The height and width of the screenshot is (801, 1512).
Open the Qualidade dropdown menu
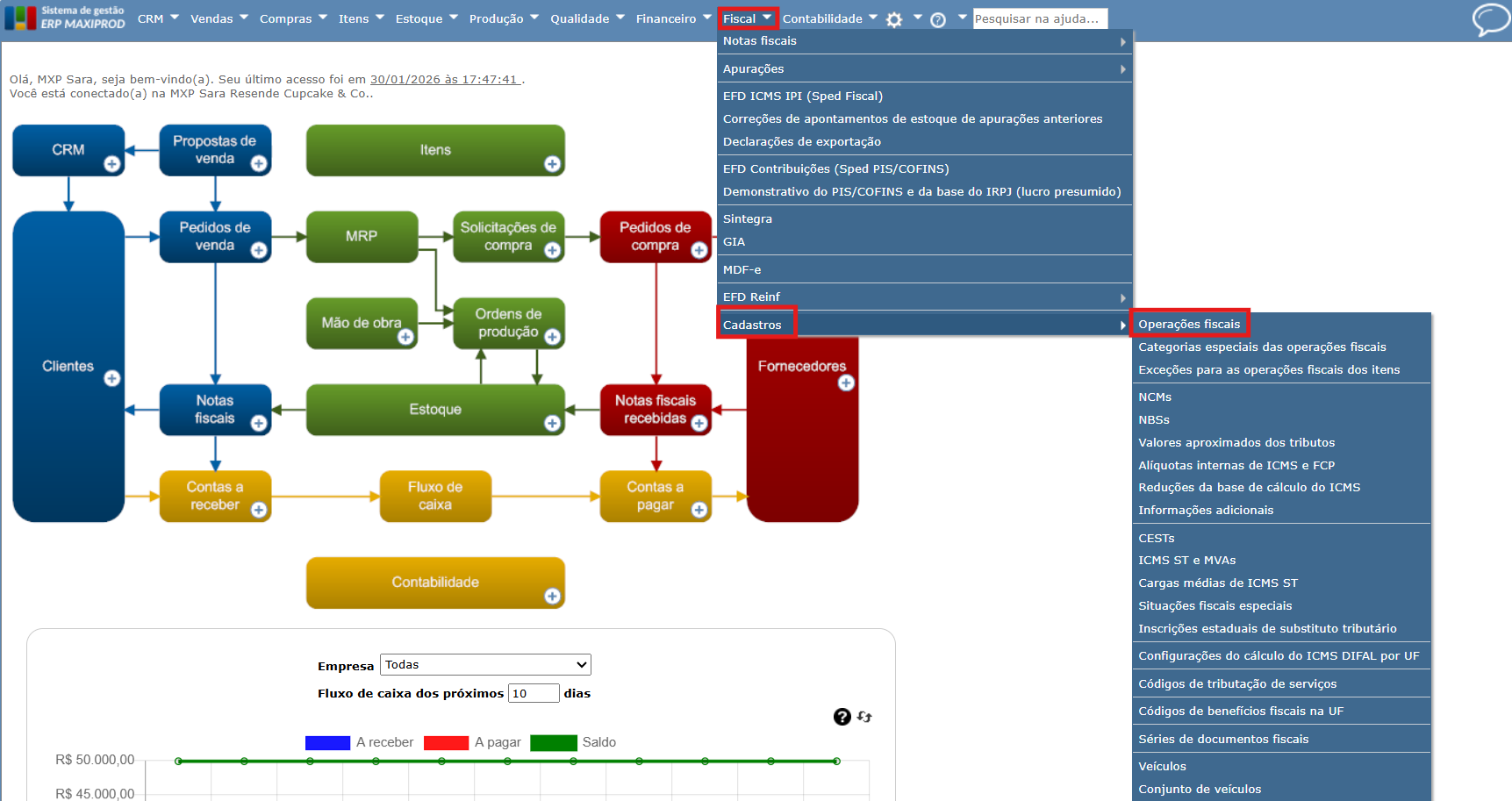(x=587, y=18)
